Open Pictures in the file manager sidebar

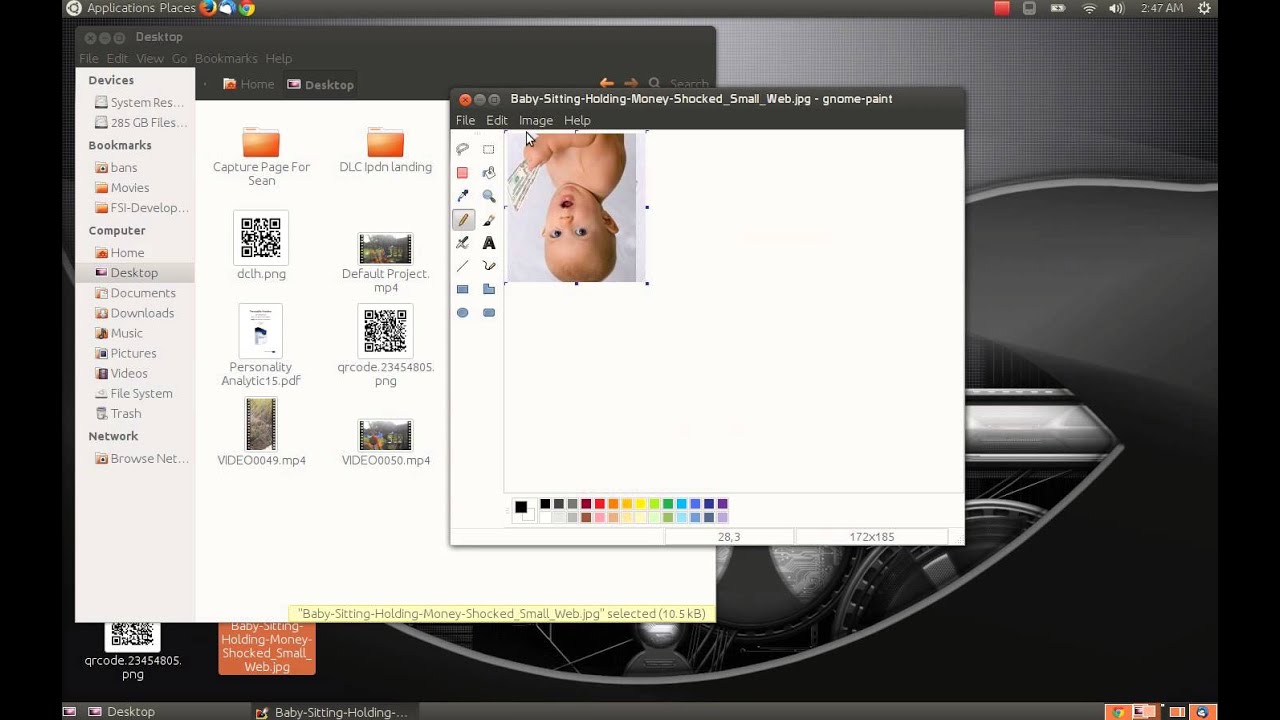tap(133, 353)
